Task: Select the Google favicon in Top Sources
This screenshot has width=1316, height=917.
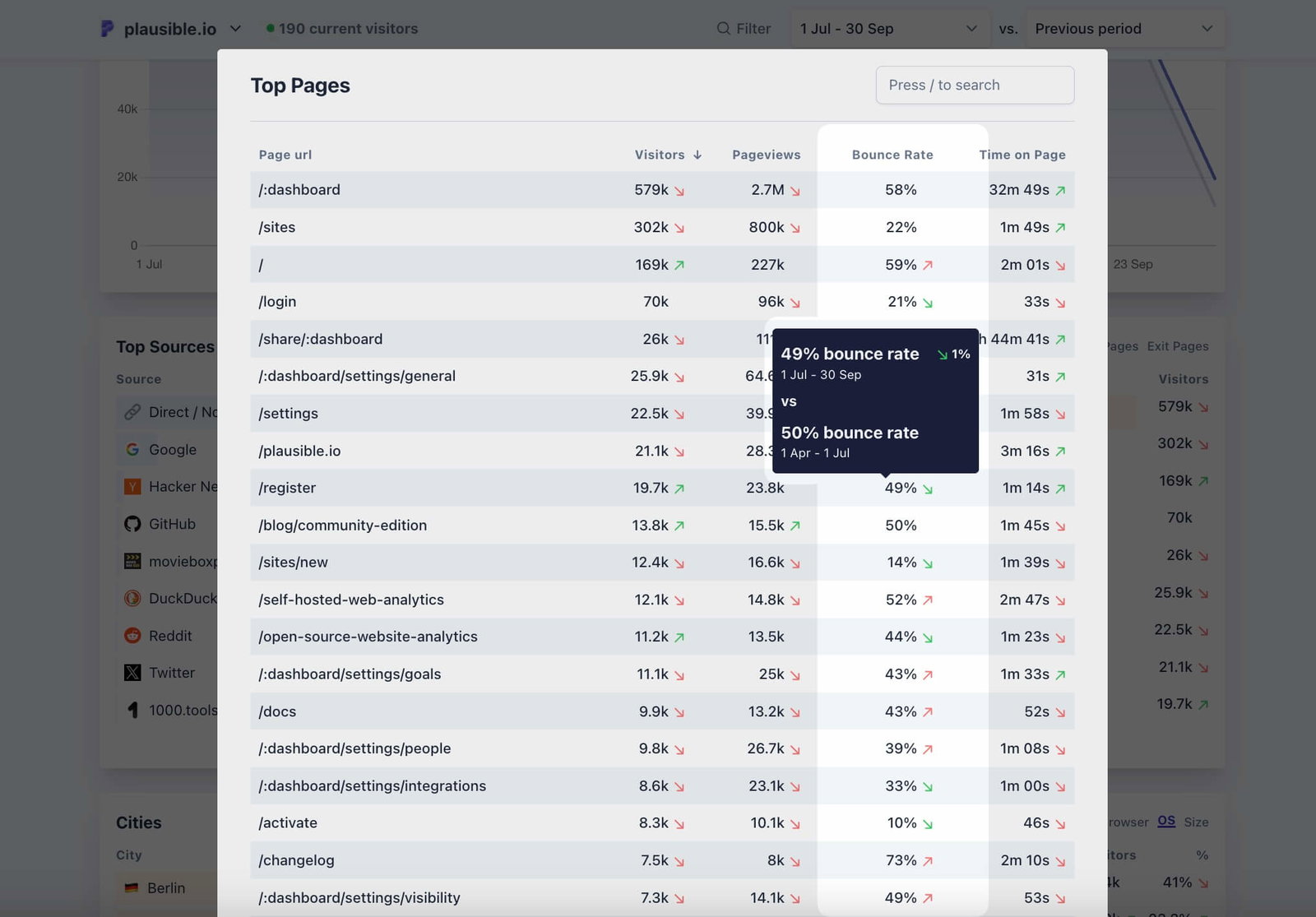Action: pos(132,449)
